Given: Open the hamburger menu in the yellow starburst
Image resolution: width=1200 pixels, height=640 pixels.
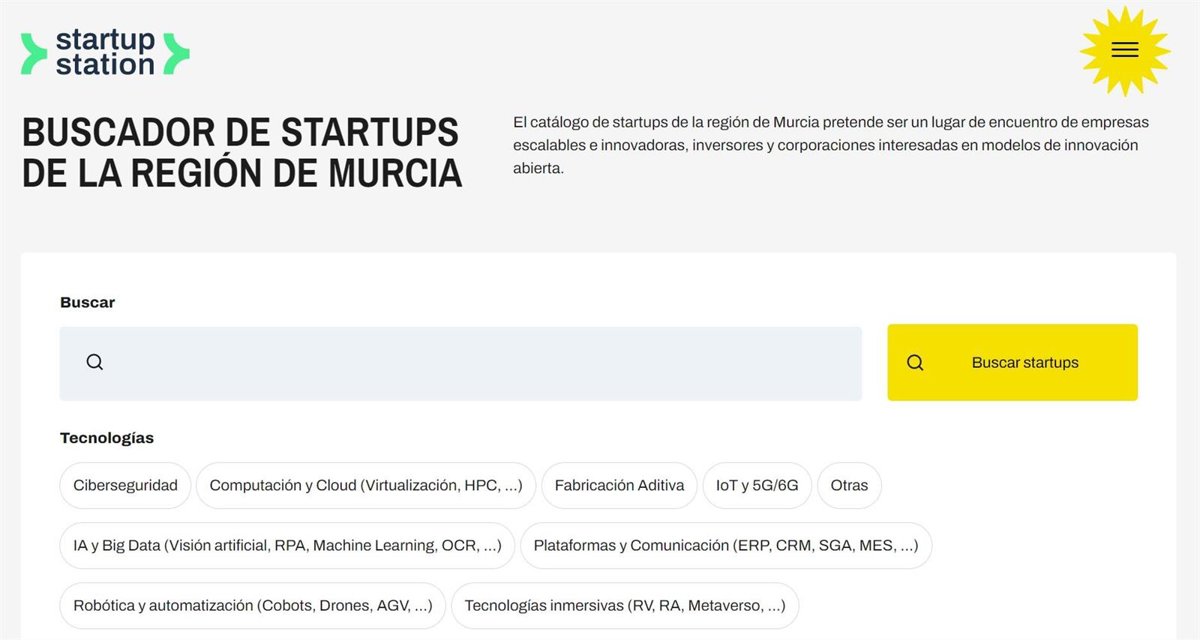Looking at the screenshot, I should [x=1124, y=50].
